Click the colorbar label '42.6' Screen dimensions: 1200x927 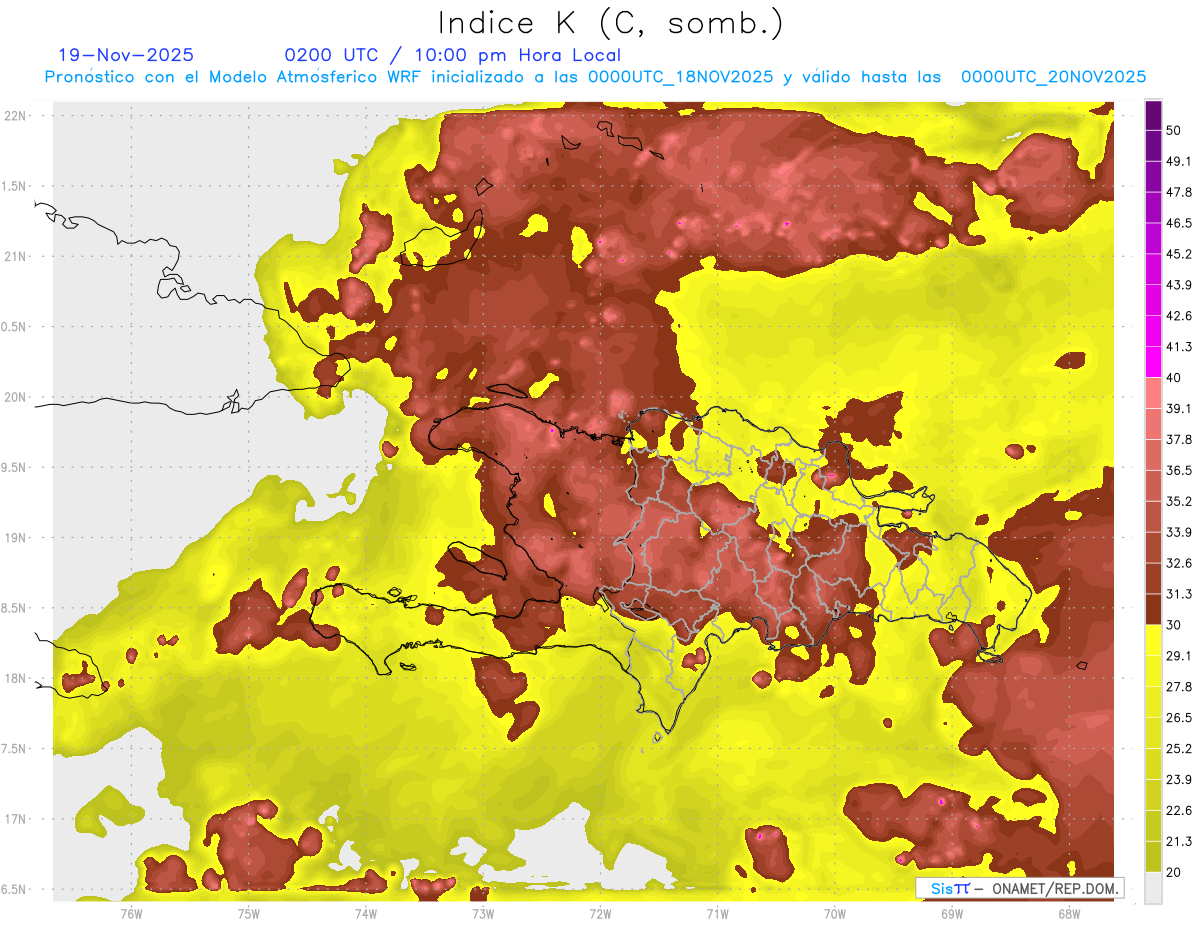coord(1178,316)
